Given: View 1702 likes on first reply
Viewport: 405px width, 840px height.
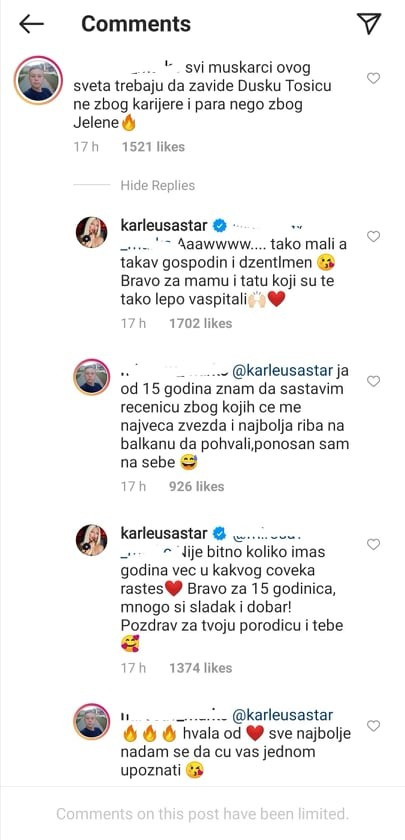Looking at the screenshot, I should pos(200,323).
